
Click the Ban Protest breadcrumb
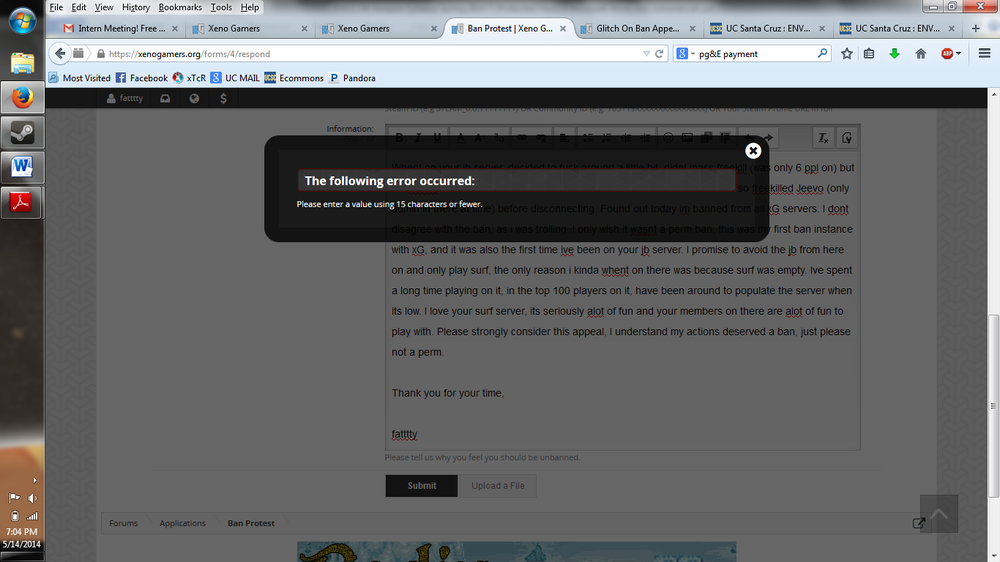(251, 523)
